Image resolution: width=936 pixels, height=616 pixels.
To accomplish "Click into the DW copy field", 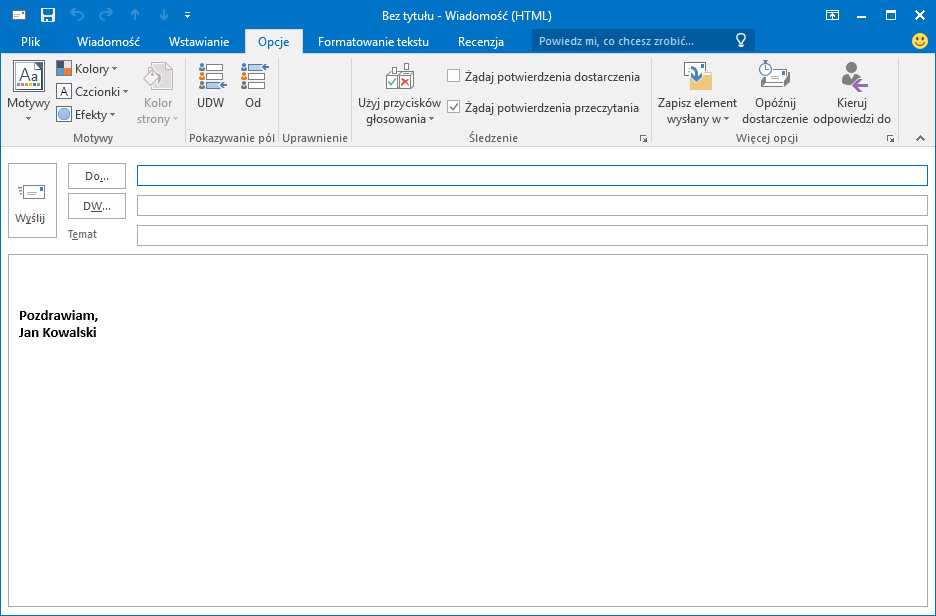I will (x=532, y=205).
